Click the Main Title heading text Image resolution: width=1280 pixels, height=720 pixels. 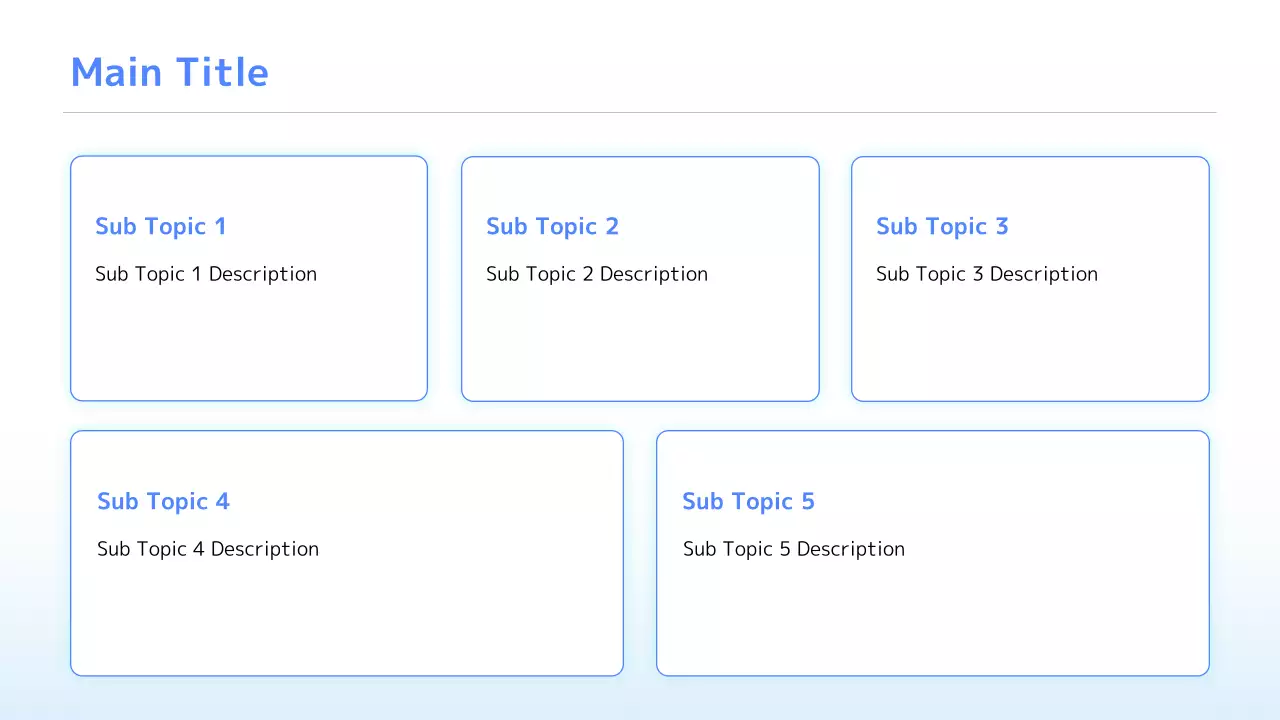click(169, 73)
